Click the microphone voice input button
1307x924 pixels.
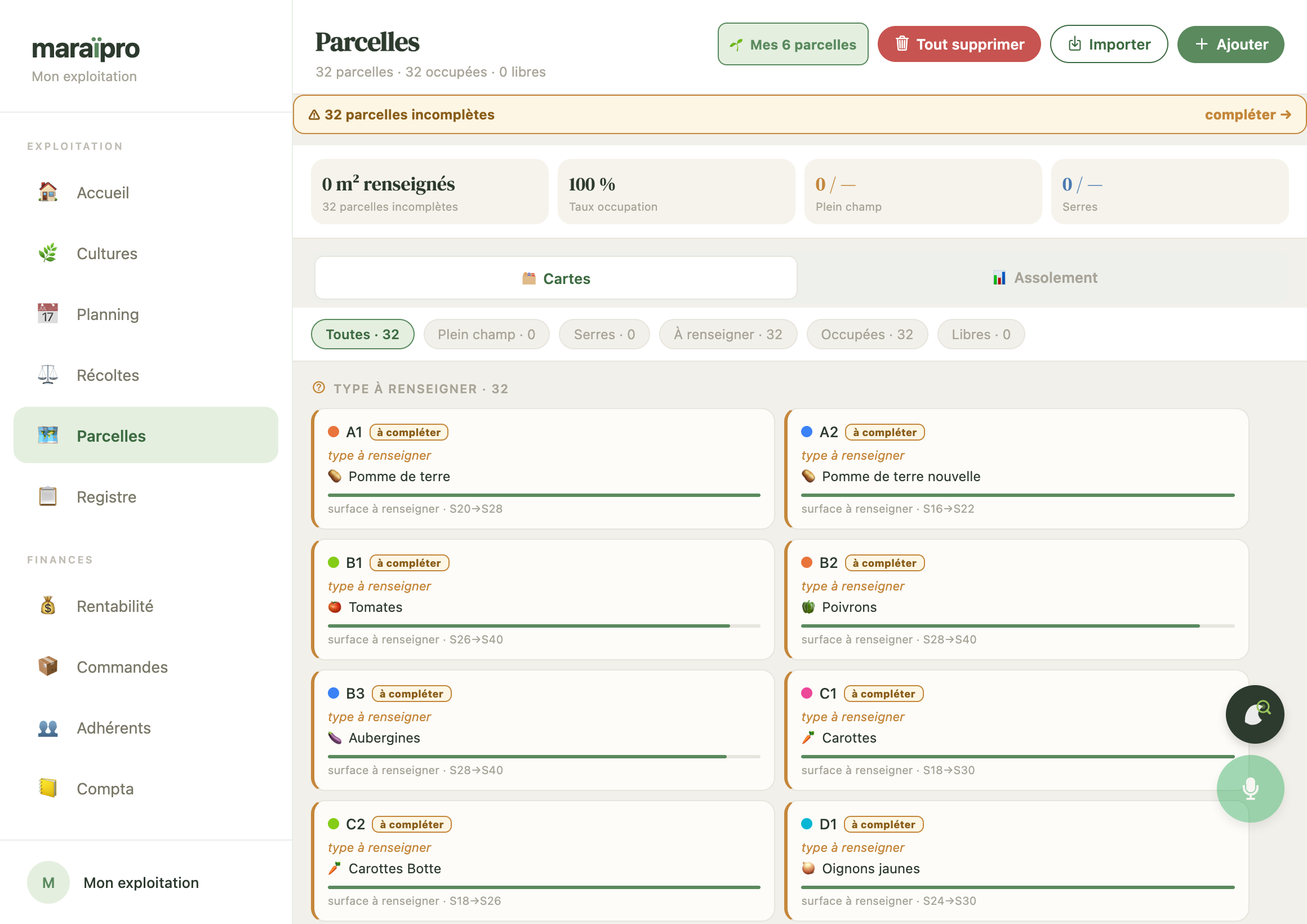tap(1250, 789)
